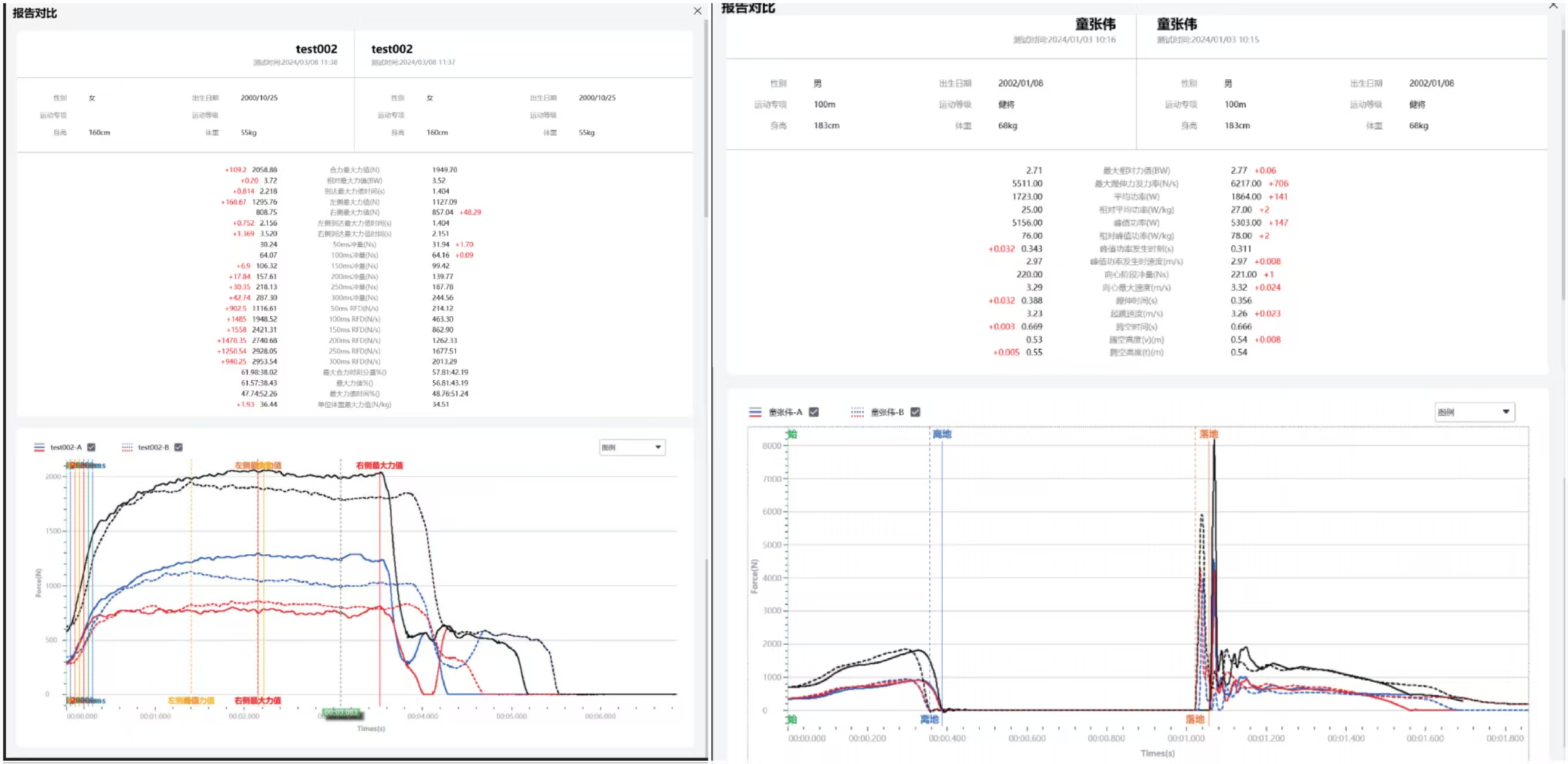
Task: Close the right 报告对比 dialog
Action: (1553, 5)
